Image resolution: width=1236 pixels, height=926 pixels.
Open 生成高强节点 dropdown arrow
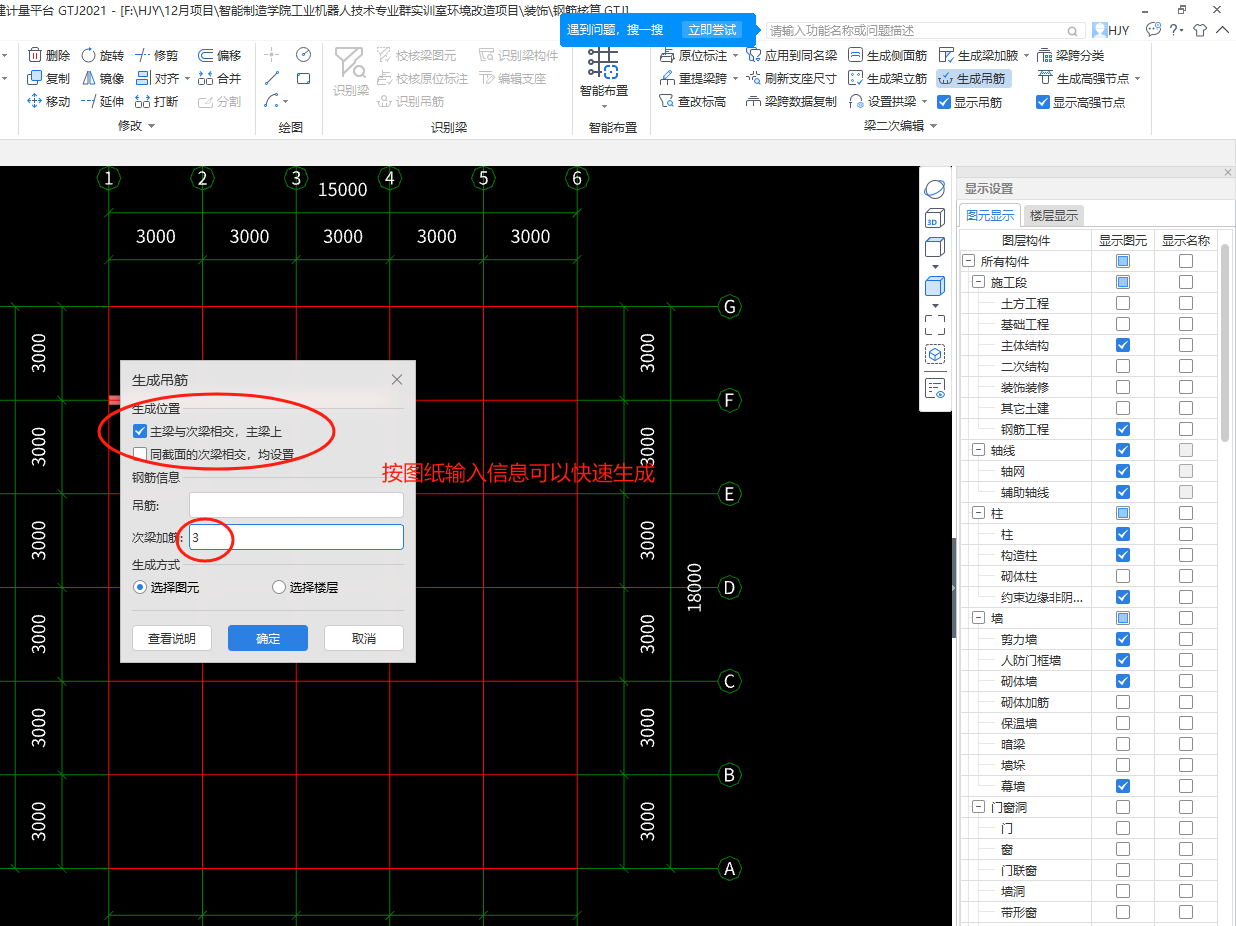tap(1137, 78)
